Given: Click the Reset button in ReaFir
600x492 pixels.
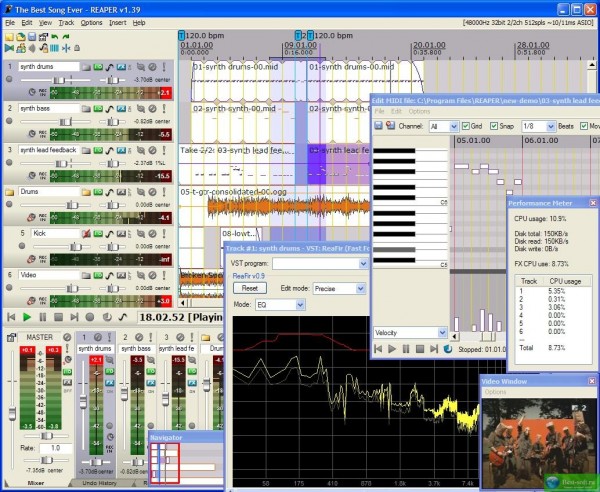Looking at the screenshot, I should pyautogui.click(x=250, y=288).
